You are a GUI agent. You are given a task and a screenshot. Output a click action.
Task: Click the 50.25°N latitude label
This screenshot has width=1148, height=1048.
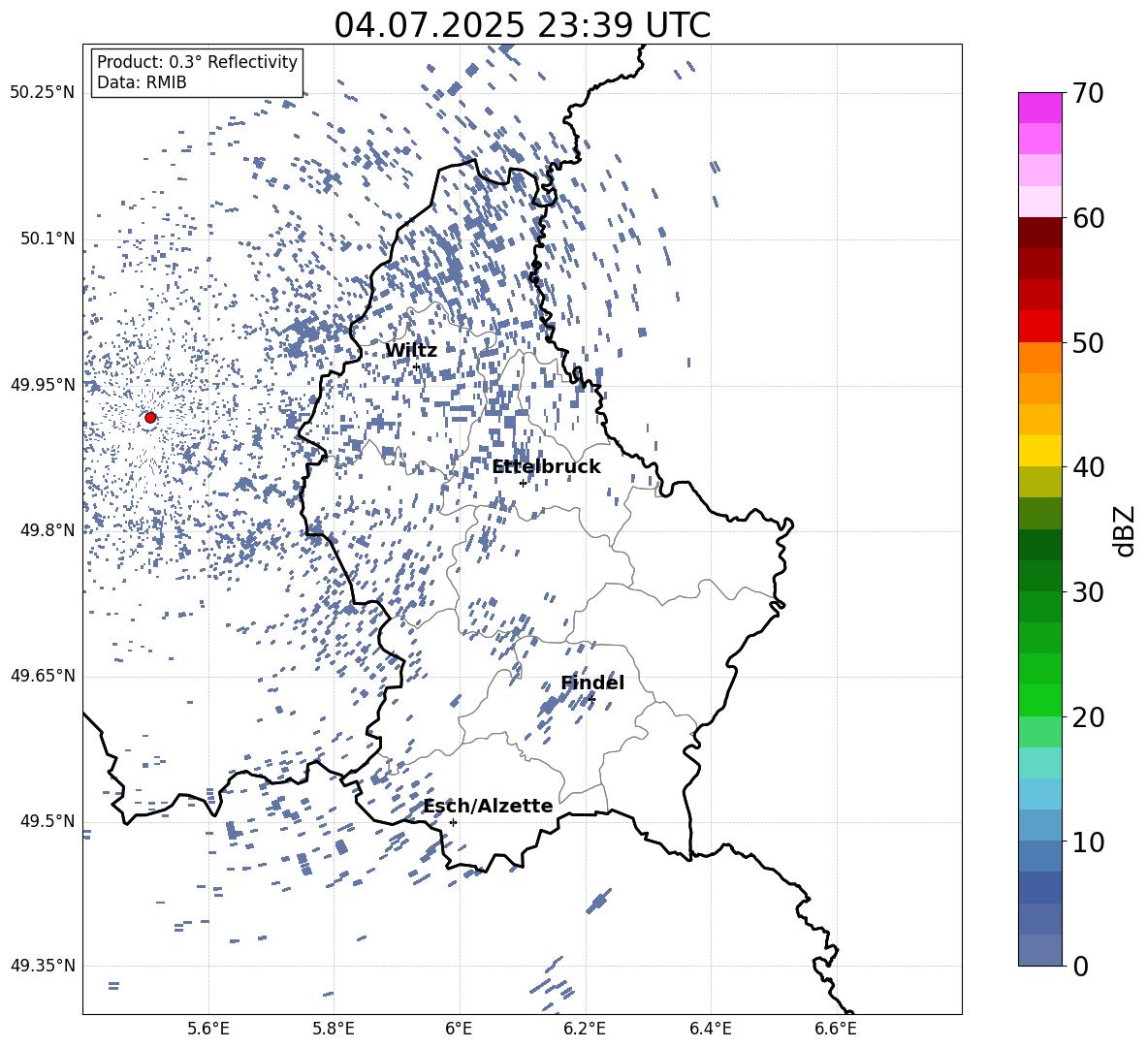43,93
